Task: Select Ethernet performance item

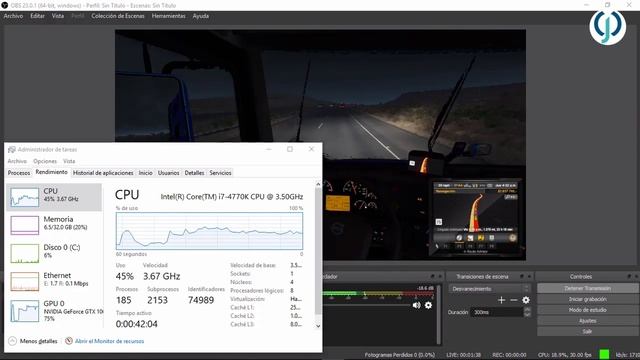Action: pos(54,281)
